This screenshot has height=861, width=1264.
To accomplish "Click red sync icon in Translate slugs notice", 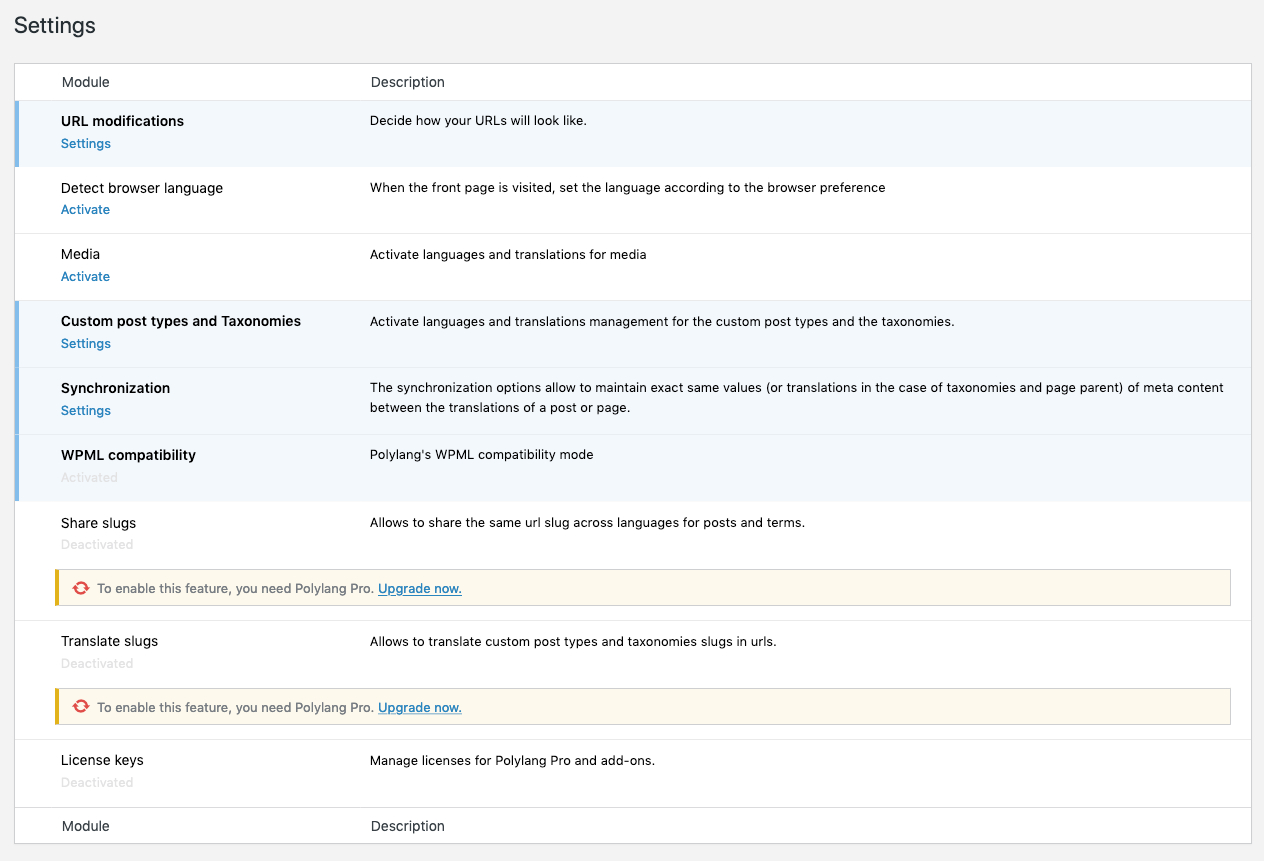I will (x=81, y=708).
